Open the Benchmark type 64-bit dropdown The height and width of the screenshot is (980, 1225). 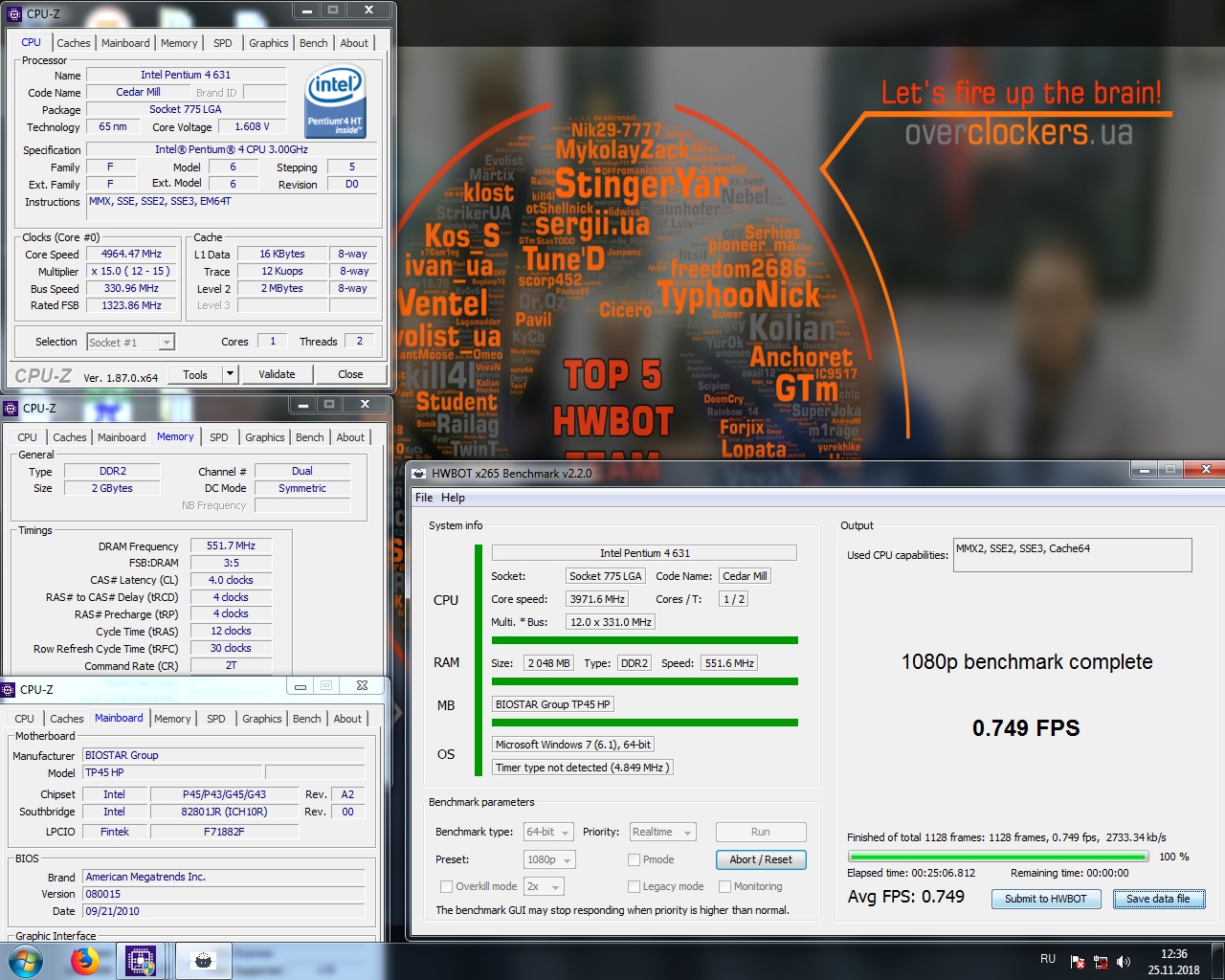(548, 833)
